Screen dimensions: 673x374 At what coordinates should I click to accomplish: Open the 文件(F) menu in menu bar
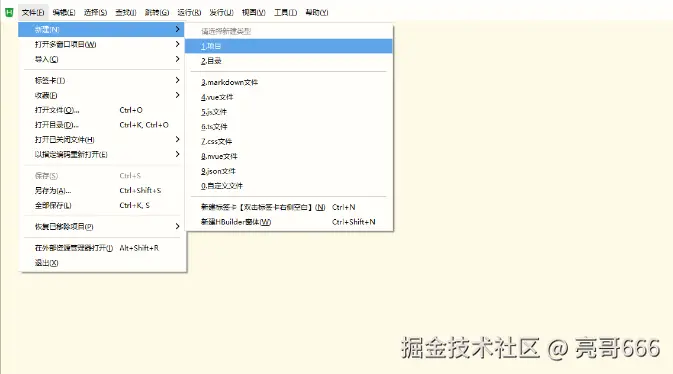pos(33,12)
